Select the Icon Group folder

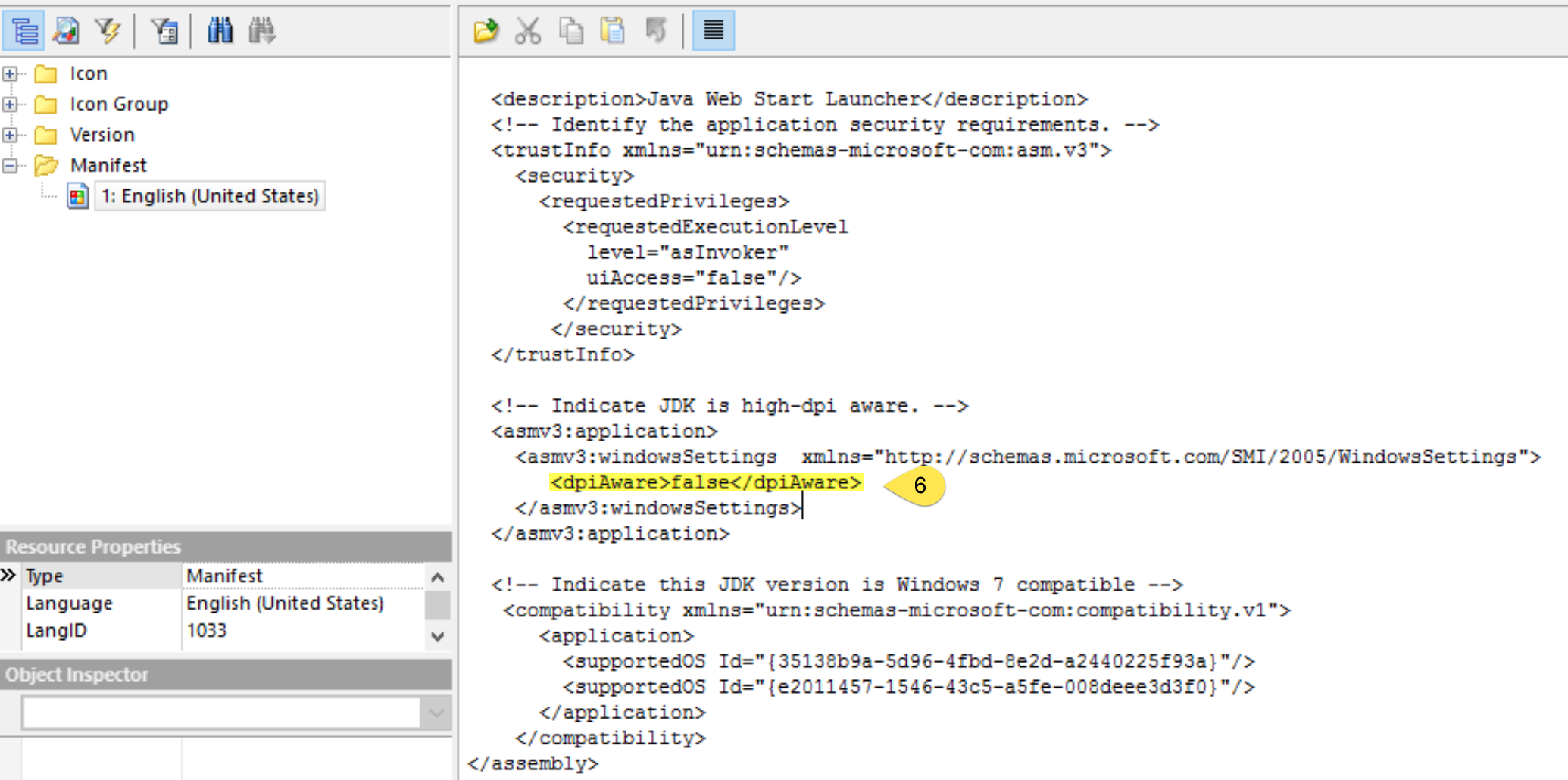(x=119, y=104)
